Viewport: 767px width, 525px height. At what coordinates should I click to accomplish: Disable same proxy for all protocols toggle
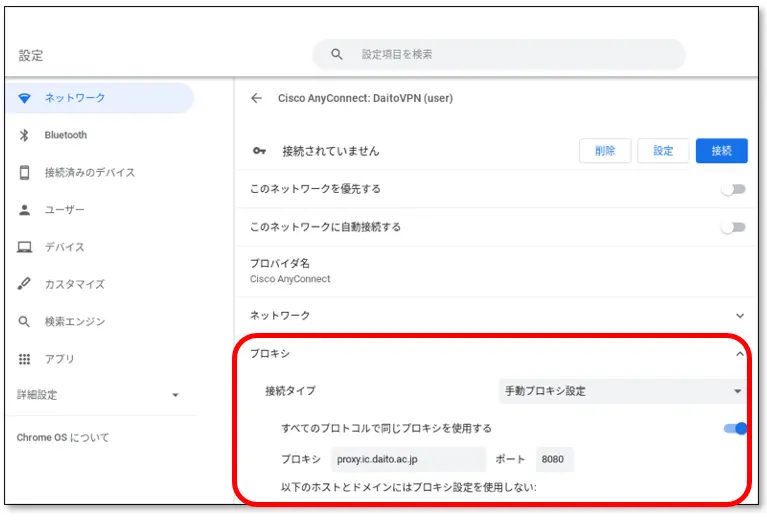pyautogui.click(x=735, y=429)
